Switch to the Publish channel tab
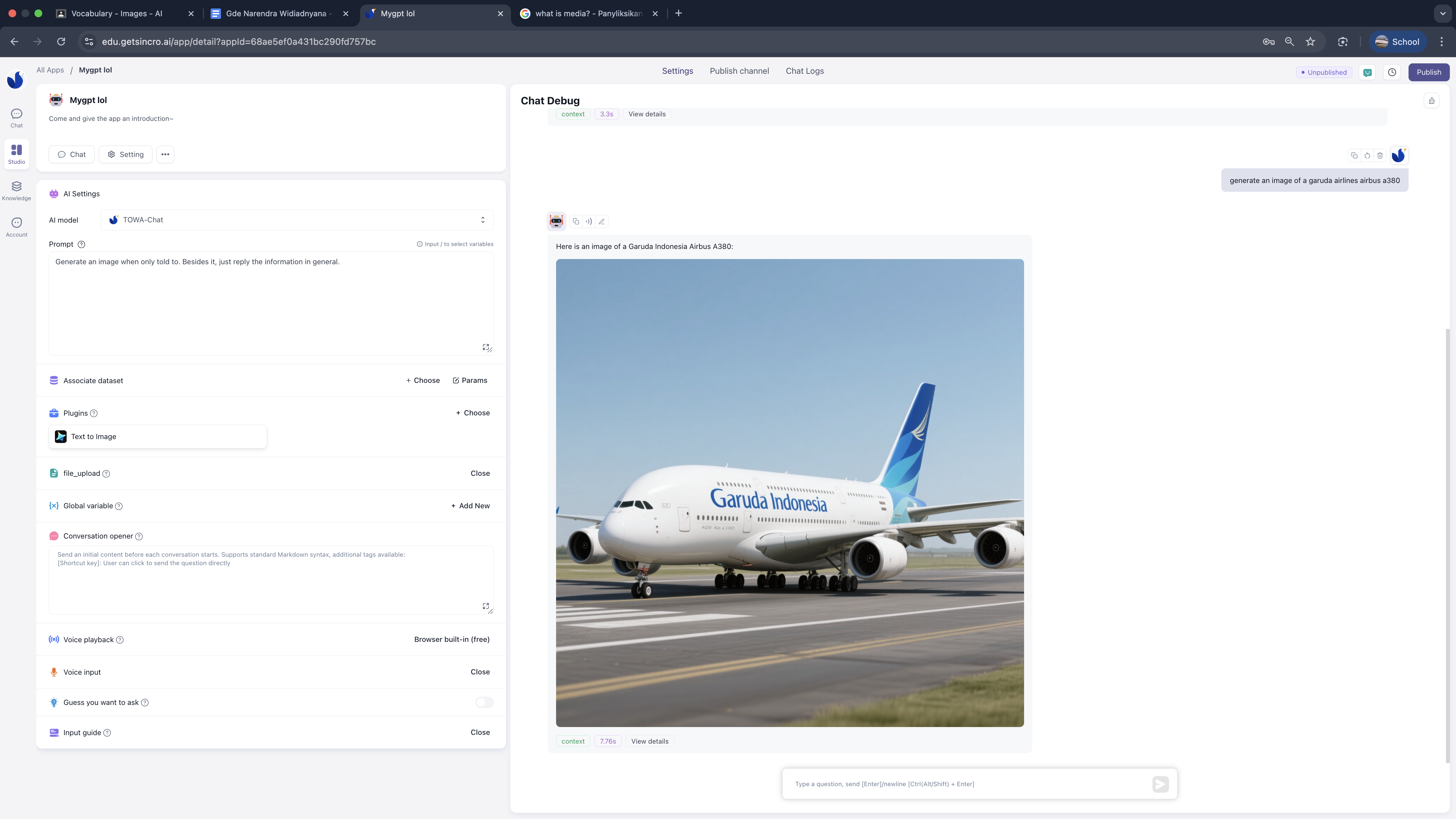The image size is (1456, 819). [739, 71]
